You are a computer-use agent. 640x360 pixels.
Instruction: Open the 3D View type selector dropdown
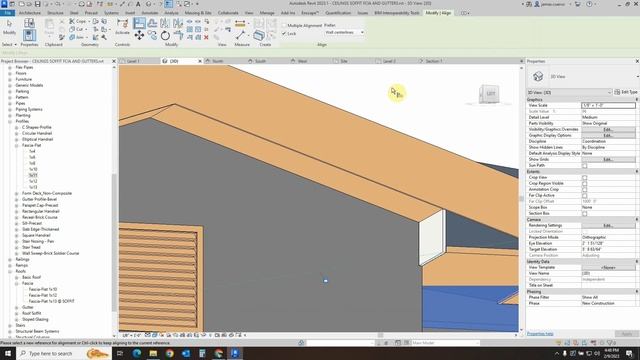point(569,92)
